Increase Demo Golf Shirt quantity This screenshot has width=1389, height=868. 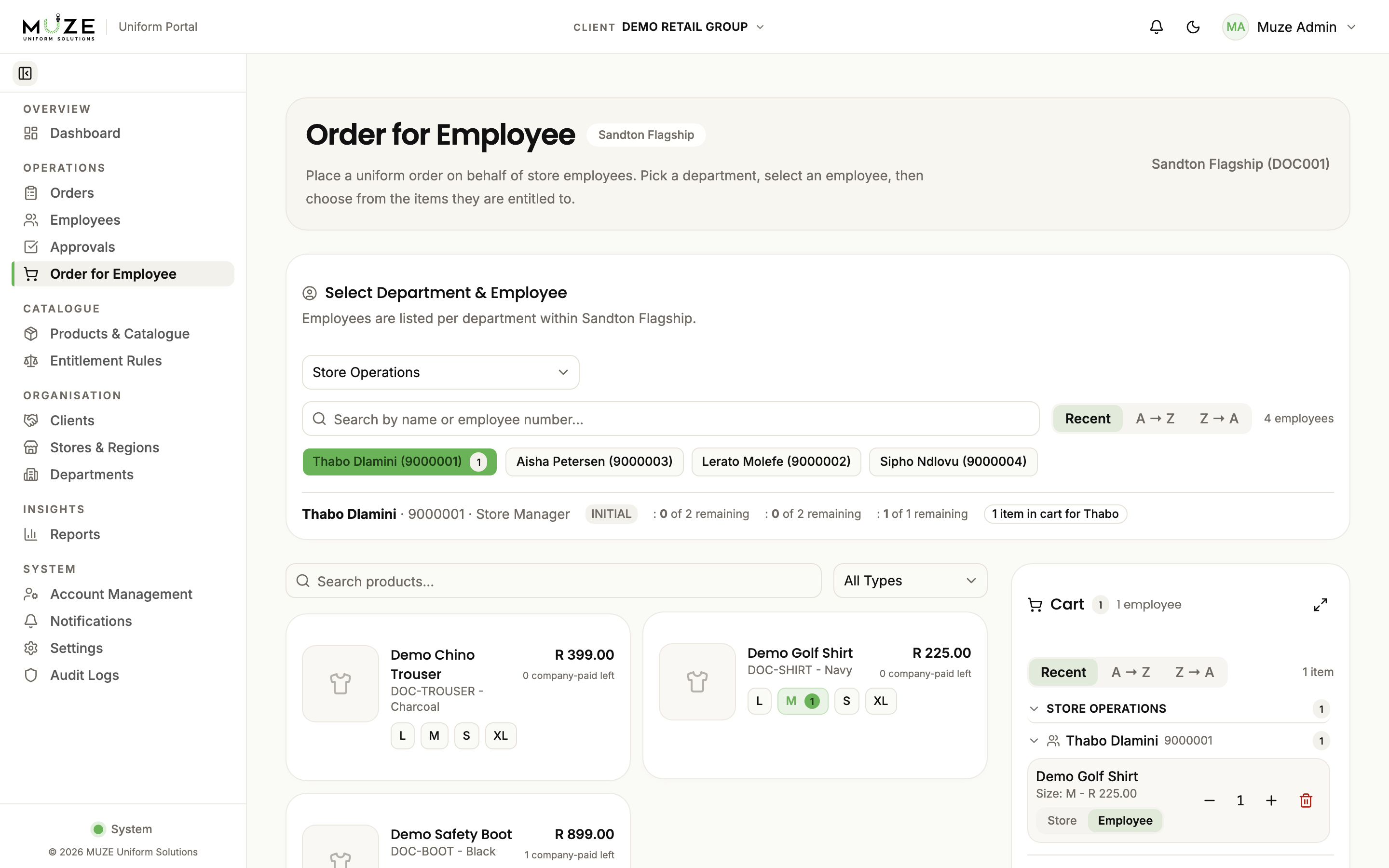1271,801
